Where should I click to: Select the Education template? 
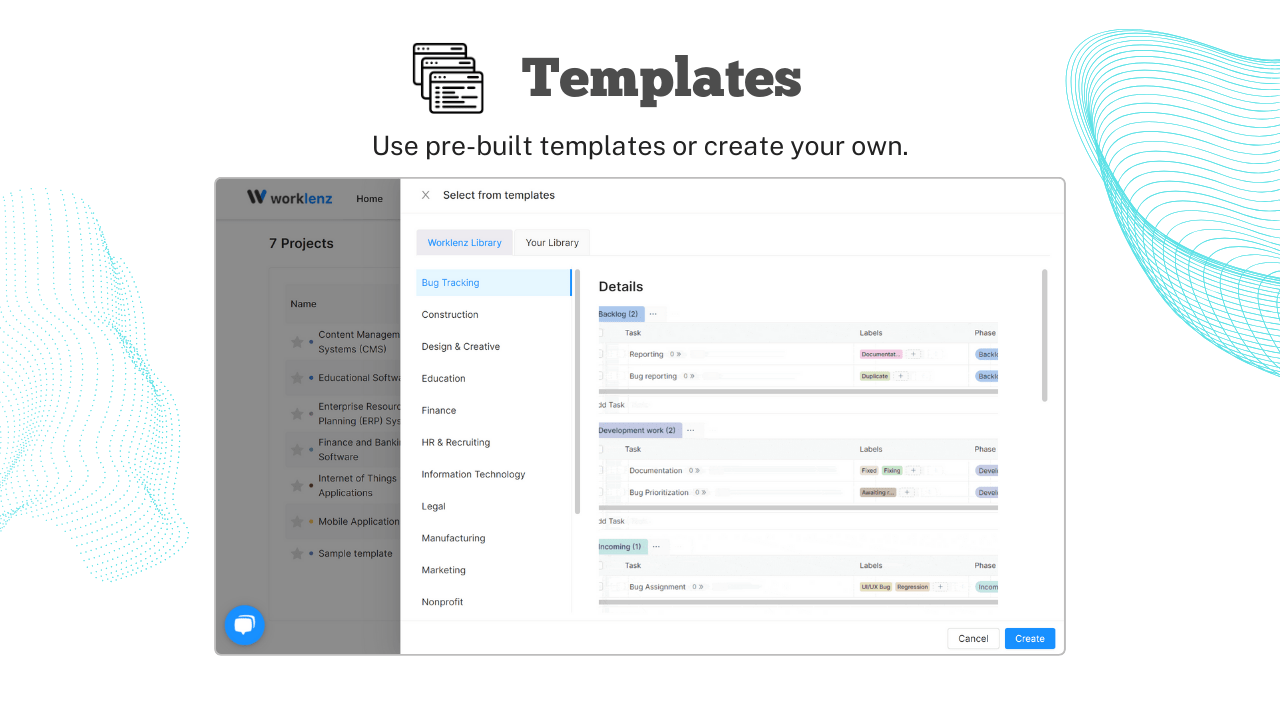click(493, 379)
